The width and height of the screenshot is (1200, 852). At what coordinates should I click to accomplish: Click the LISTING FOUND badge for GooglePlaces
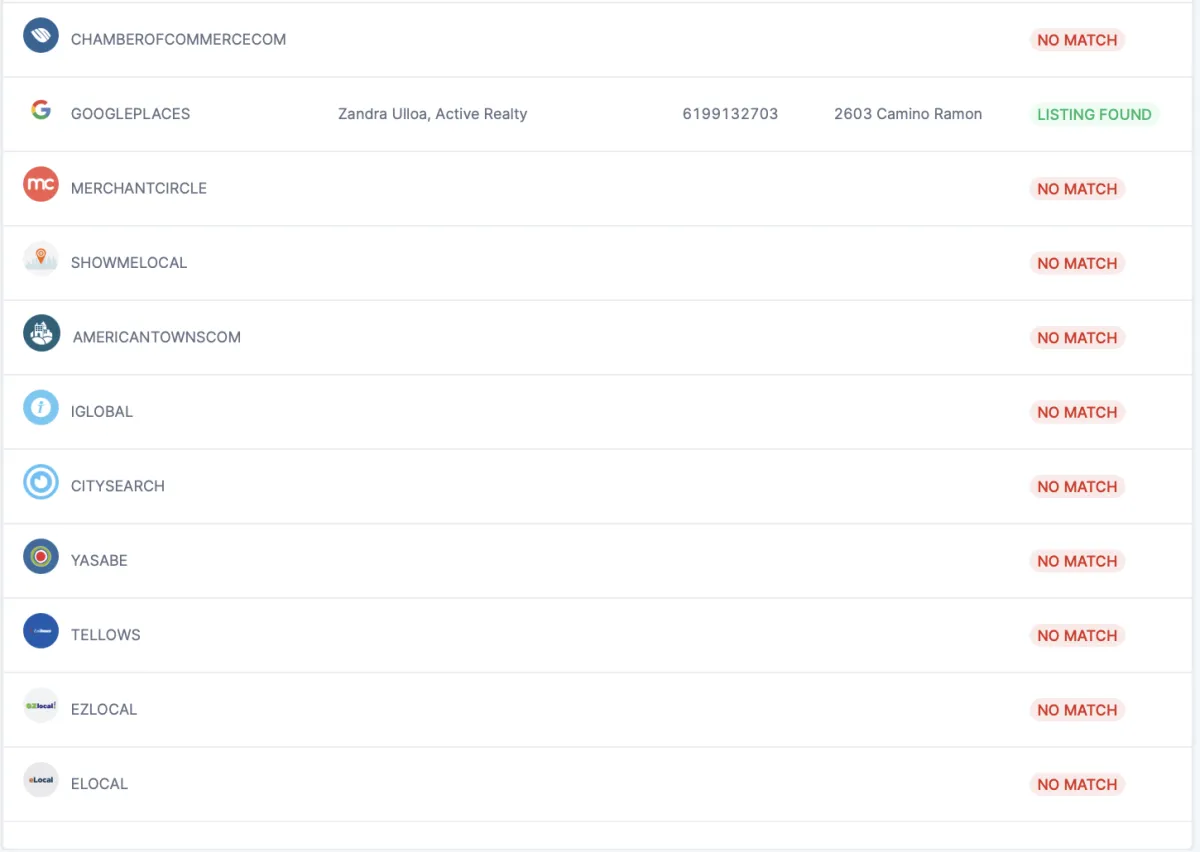(x=1094, y=114)
